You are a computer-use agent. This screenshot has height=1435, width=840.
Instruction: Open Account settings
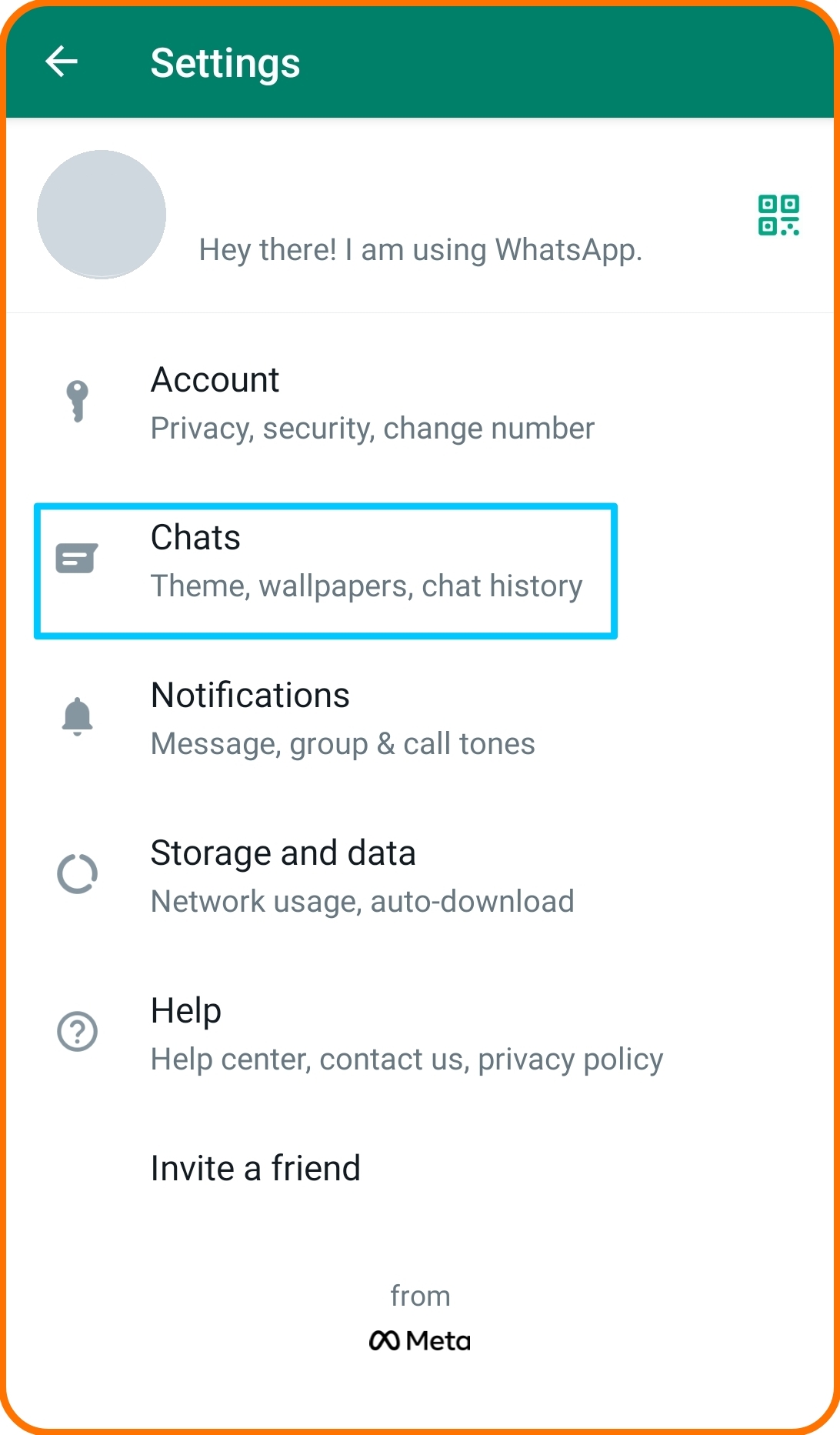coord(420,402)
